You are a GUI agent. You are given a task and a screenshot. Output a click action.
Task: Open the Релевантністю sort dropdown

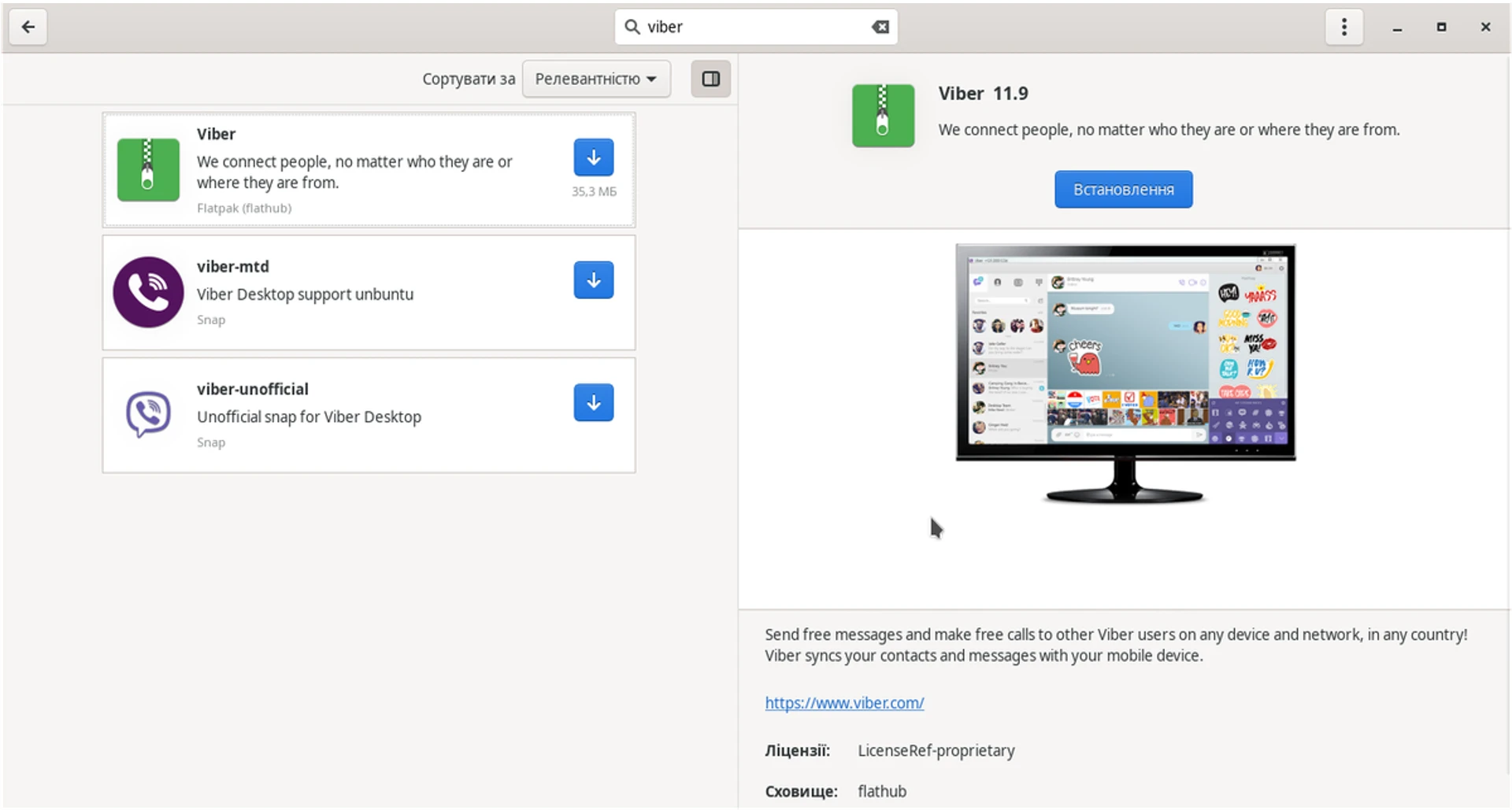click(596, 79)
